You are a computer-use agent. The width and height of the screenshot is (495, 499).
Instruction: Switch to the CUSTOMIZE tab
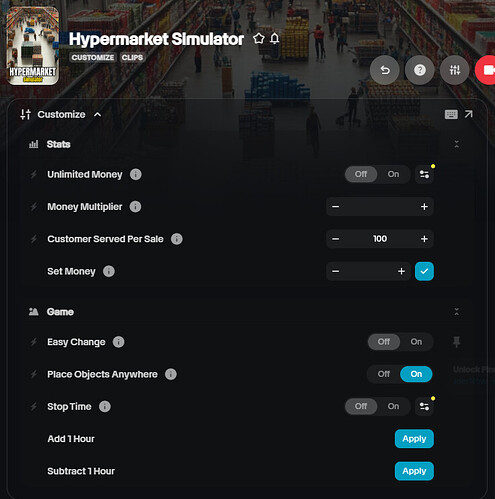pyautogui.click(x=93, y=58)
